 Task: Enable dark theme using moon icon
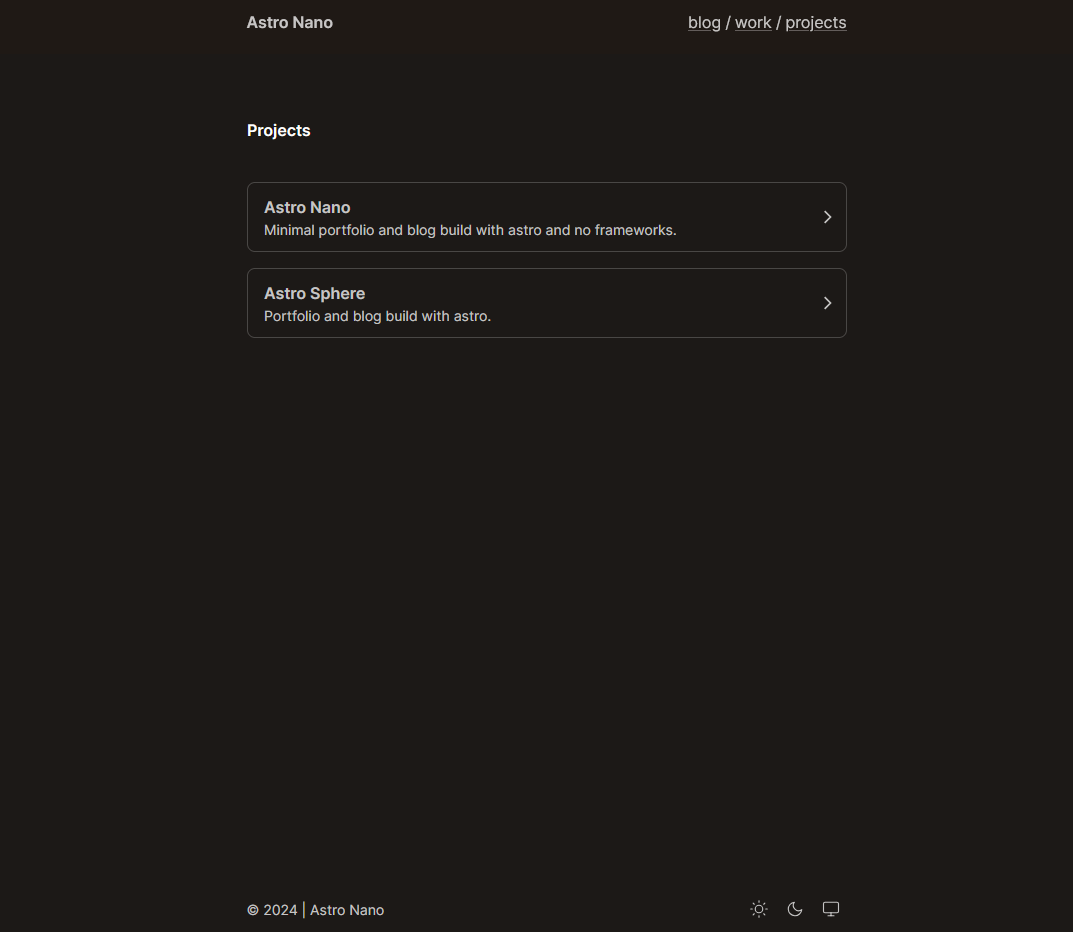pos(795,909)
